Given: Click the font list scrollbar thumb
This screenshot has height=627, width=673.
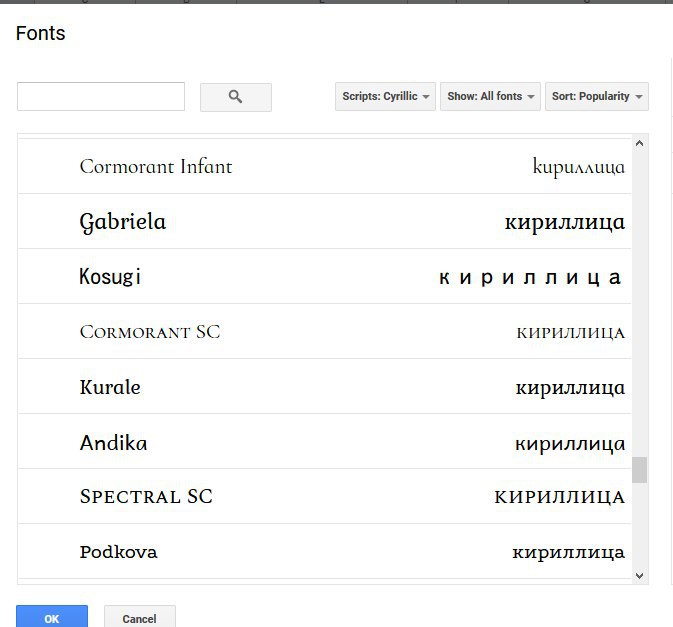Looking at the screenshot, I should click(640, 470).
